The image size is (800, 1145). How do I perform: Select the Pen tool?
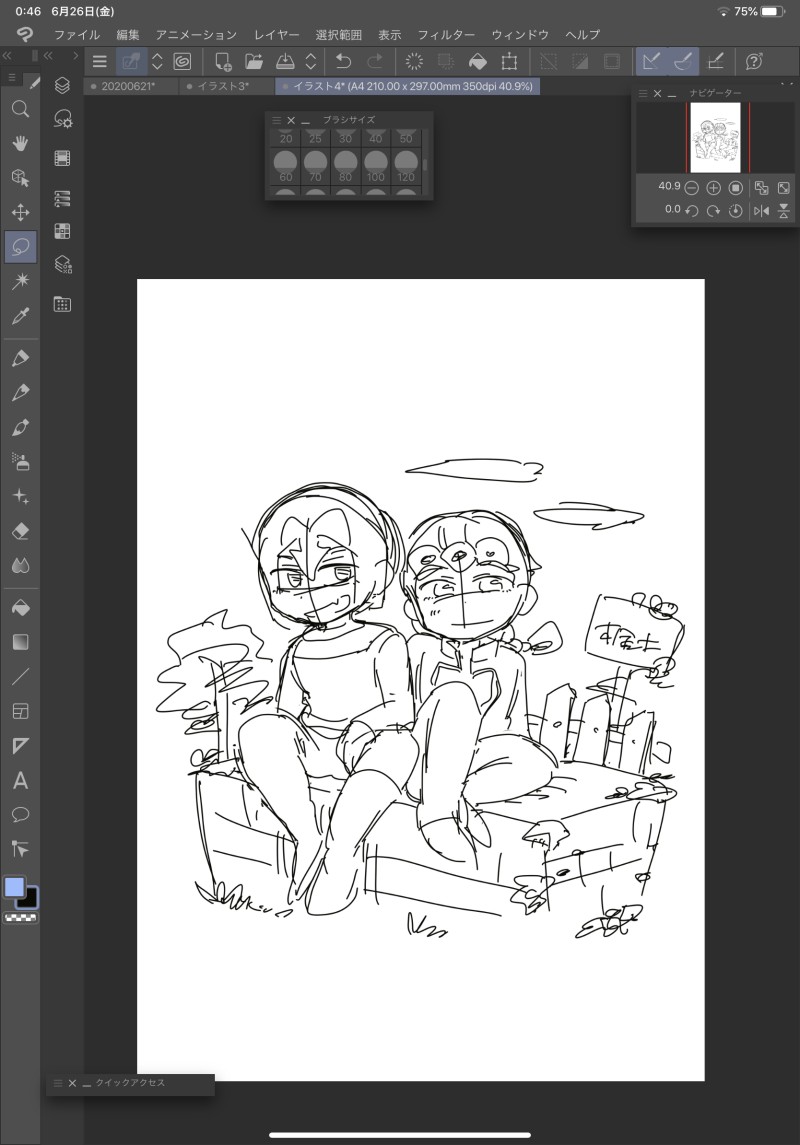pyautogui.click(x=20, y=358)
